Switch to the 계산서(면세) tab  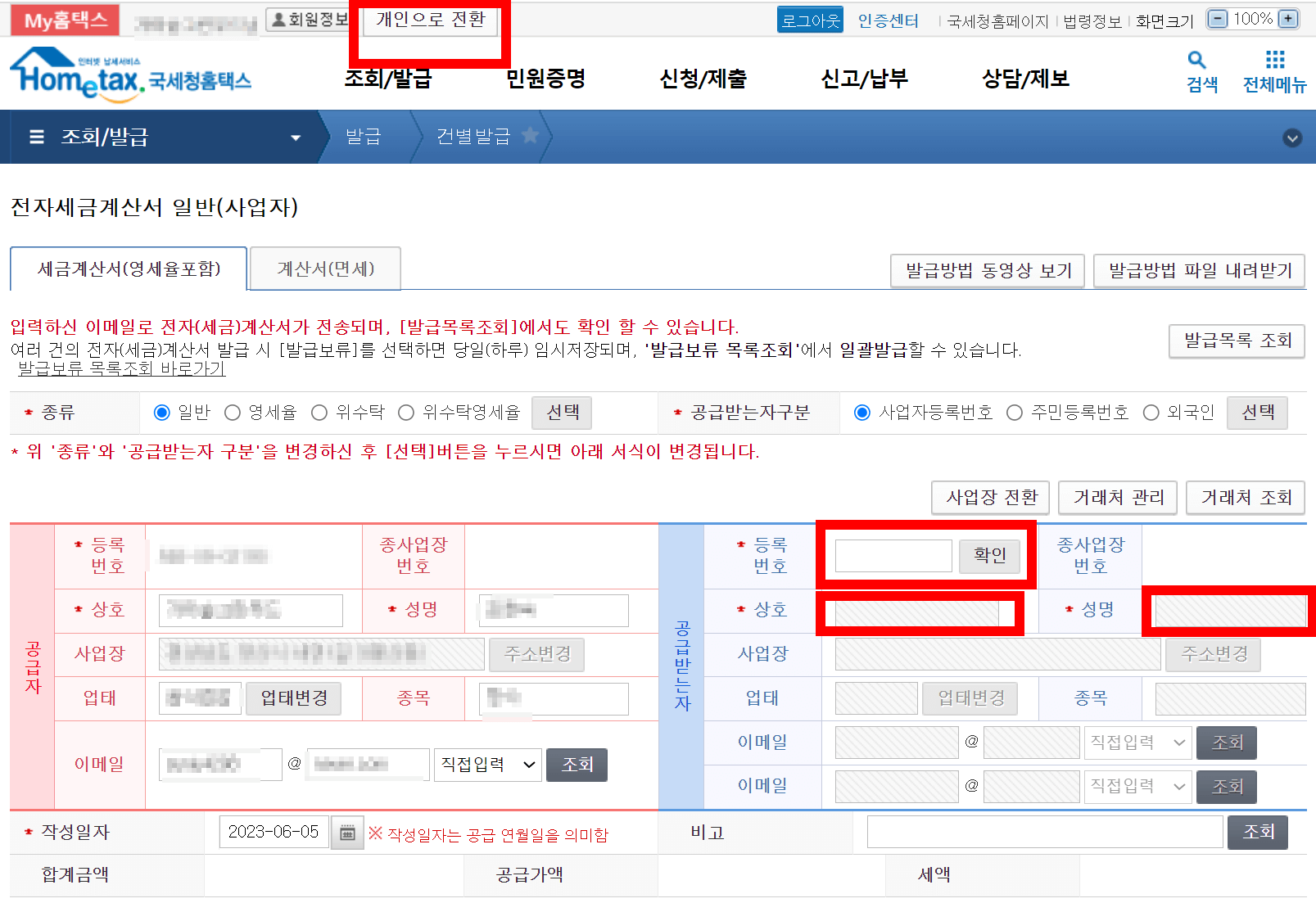tap(325, 269)
